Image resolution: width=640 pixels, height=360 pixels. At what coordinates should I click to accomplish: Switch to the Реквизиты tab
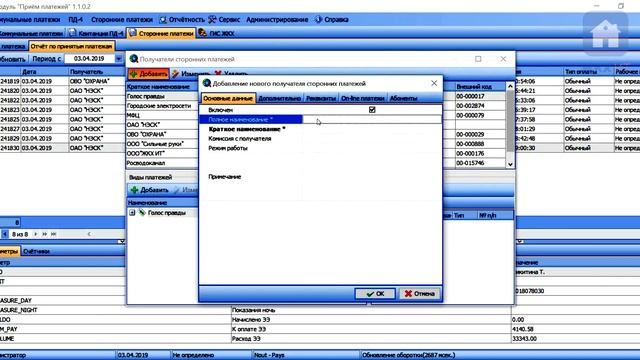pos(321,98)
